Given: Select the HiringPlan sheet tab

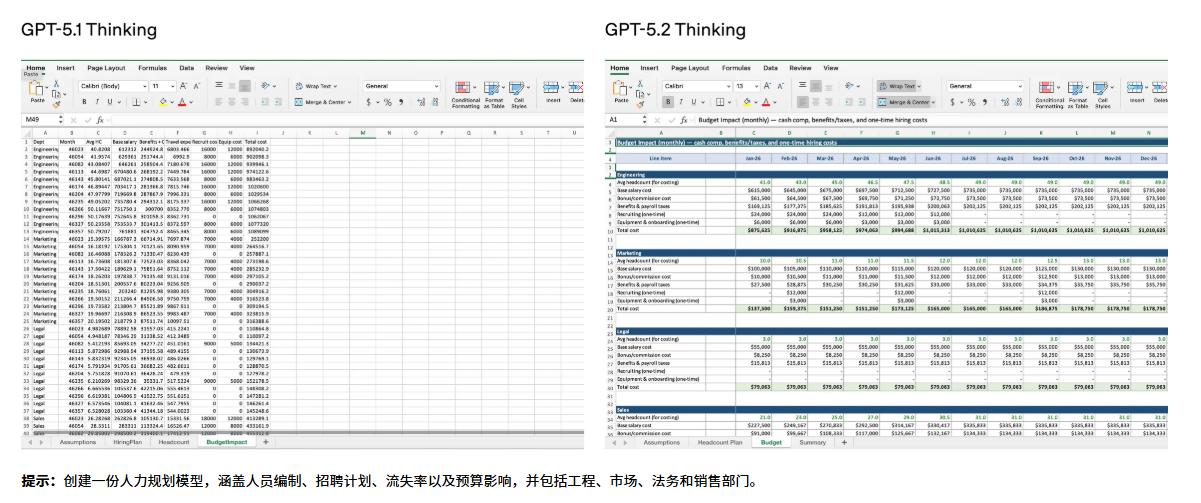Looking at the screenshot, I should click(127, 441).
